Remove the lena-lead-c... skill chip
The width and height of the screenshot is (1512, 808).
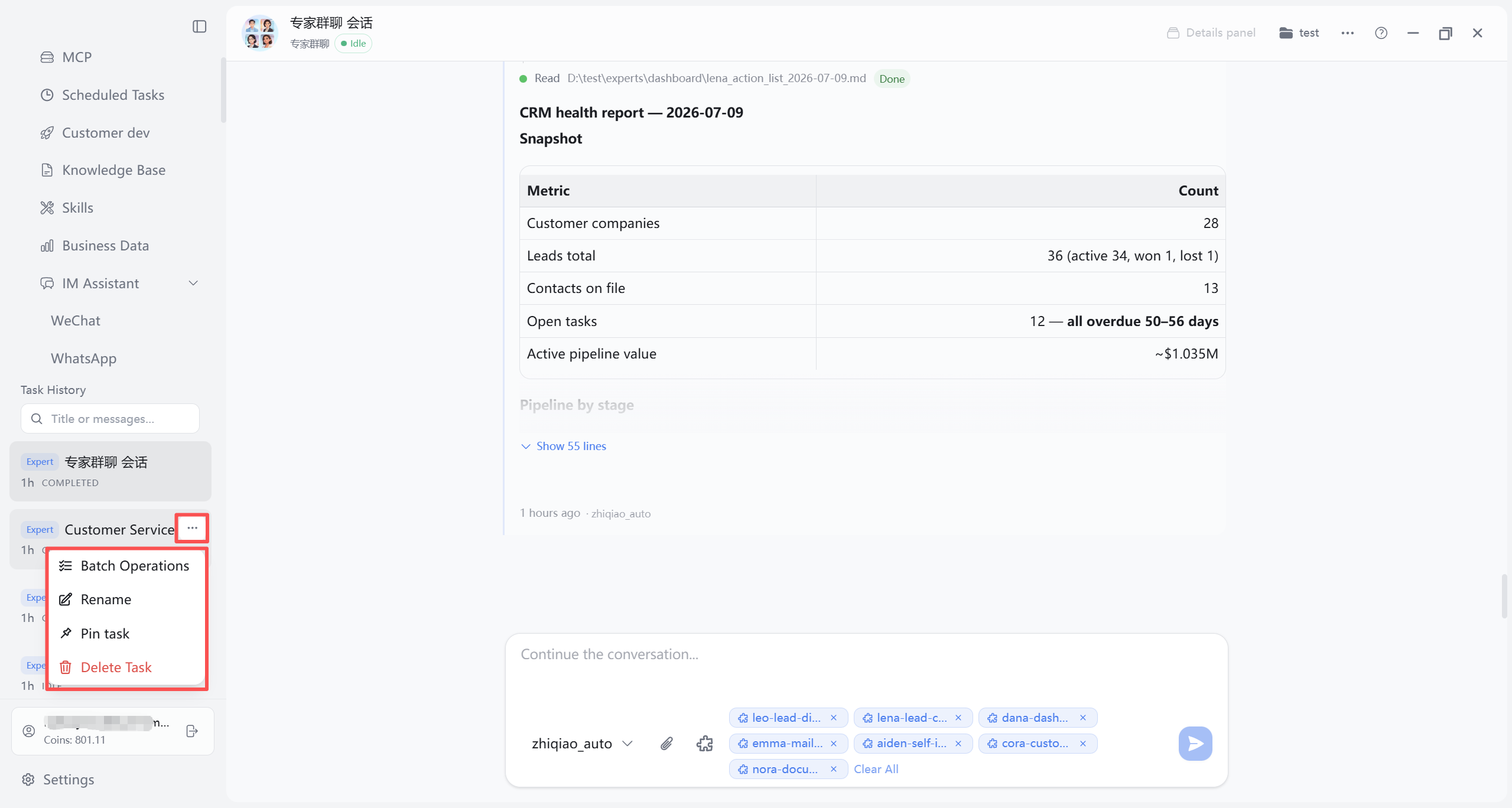point(958,718)
